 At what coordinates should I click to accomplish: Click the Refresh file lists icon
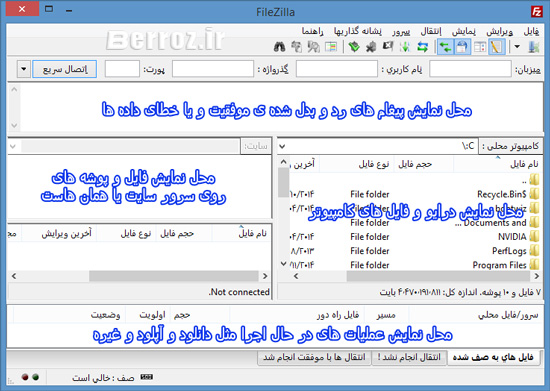point(423,47)
